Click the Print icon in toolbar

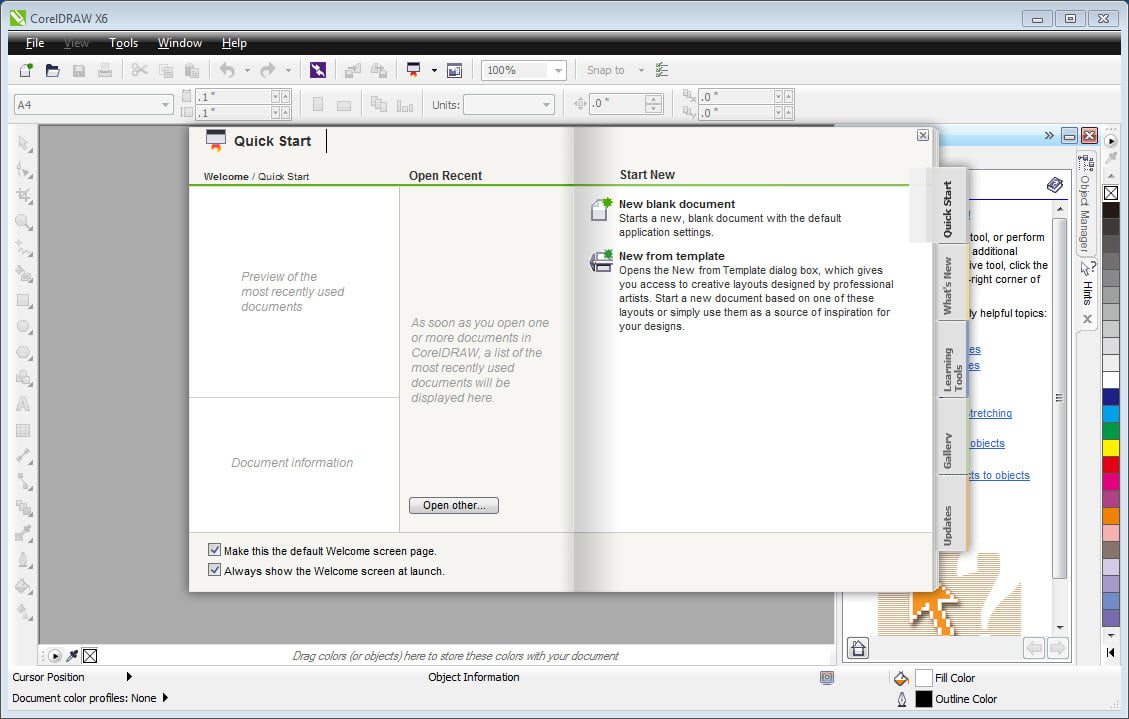[105, 70]
